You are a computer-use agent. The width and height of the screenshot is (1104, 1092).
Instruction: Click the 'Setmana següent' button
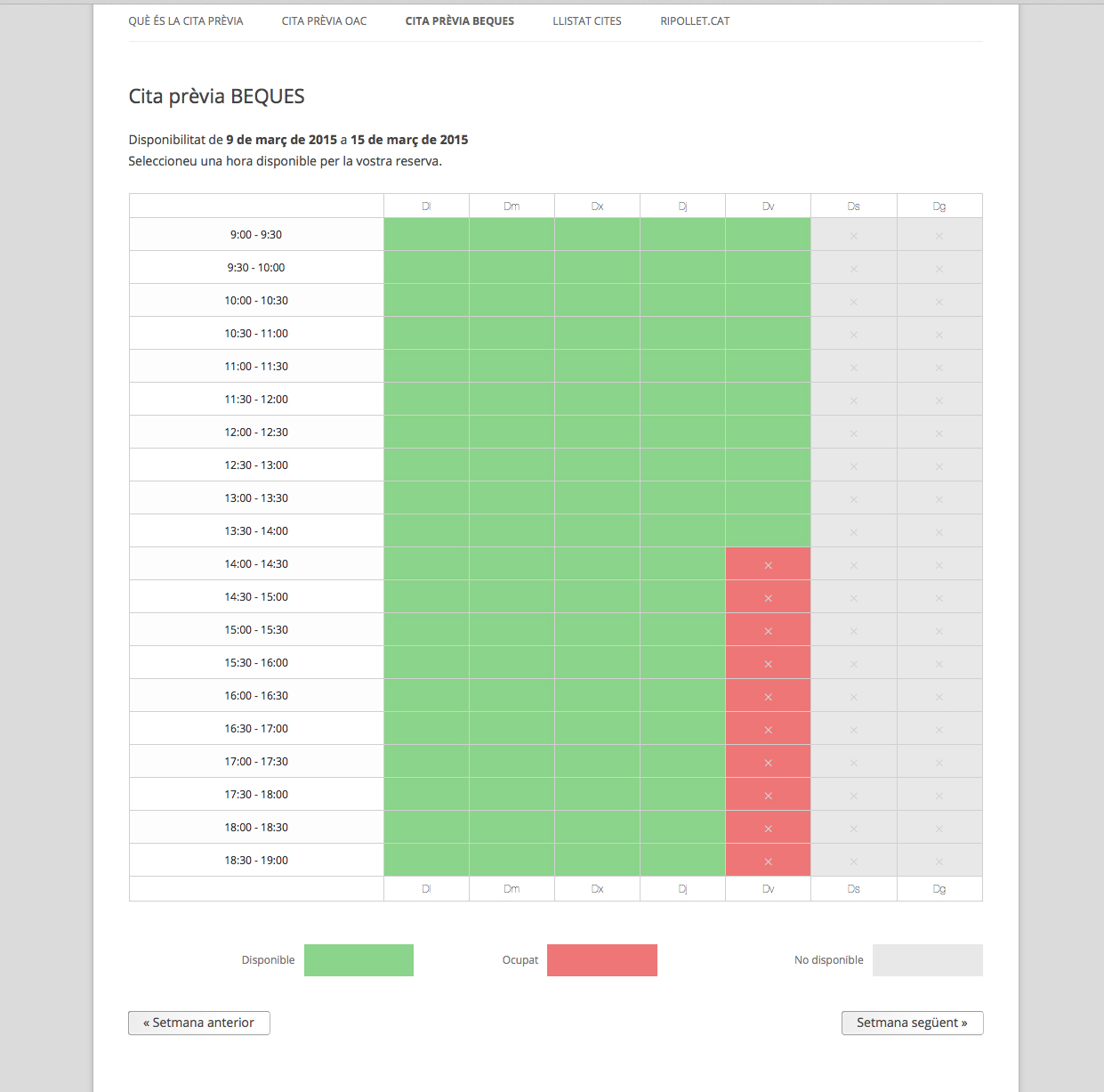(912, 1023)
